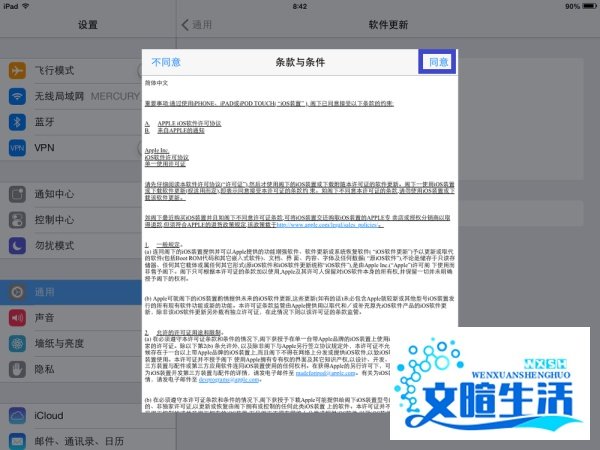The height and width of the screenshot is (450, 600).
Task: Select the 控制中心 row label
Action: tap(54, 220)
